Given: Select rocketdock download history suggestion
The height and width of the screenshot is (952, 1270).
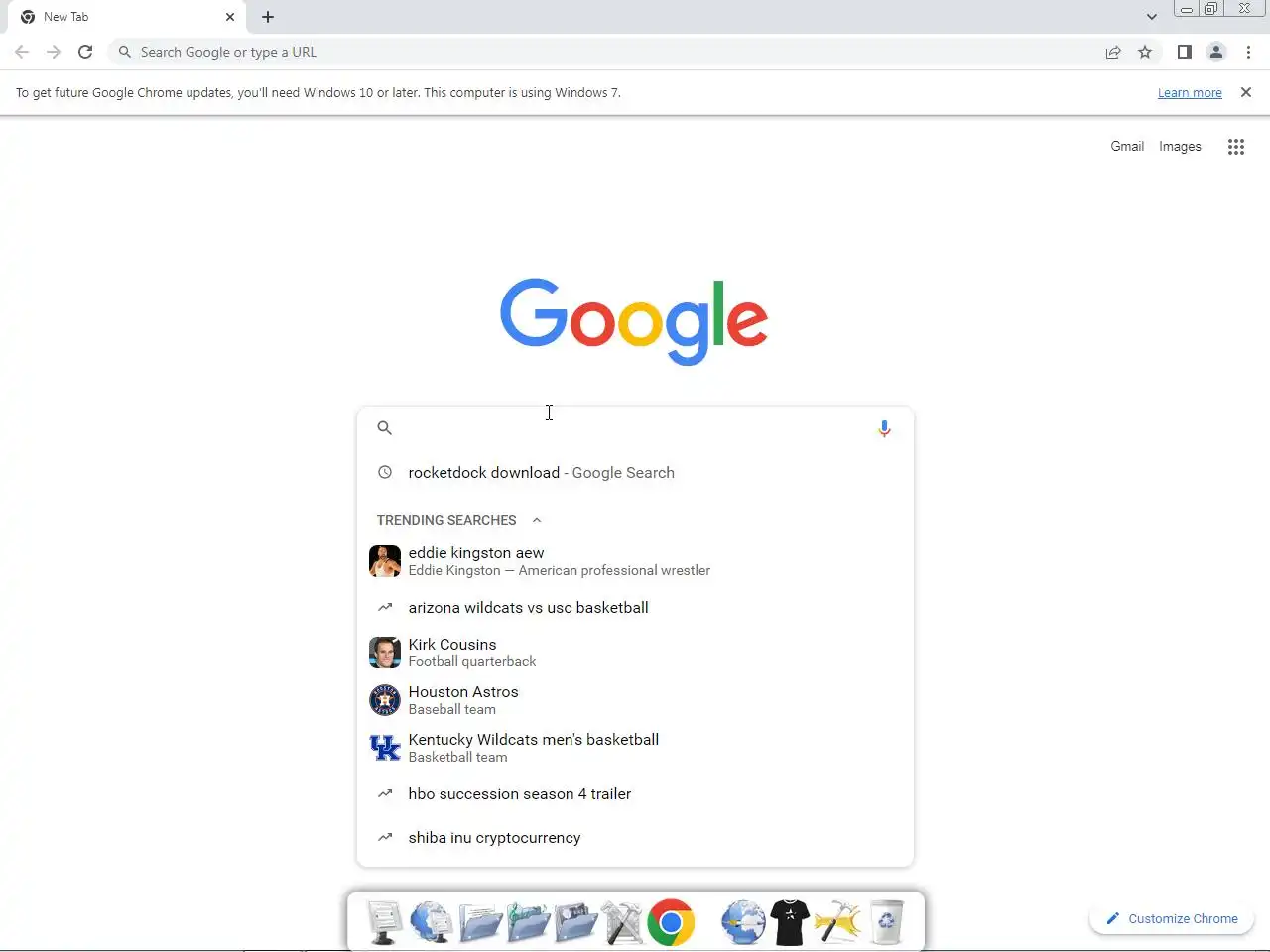Looking at the screenshot, I should click(x=635, y=473).
